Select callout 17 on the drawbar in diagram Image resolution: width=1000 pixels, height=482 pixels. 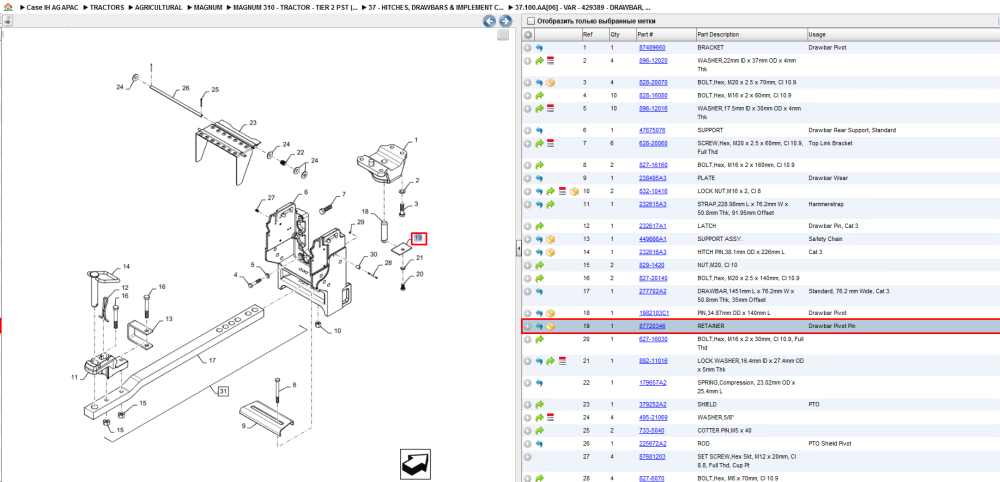(212, 360)
